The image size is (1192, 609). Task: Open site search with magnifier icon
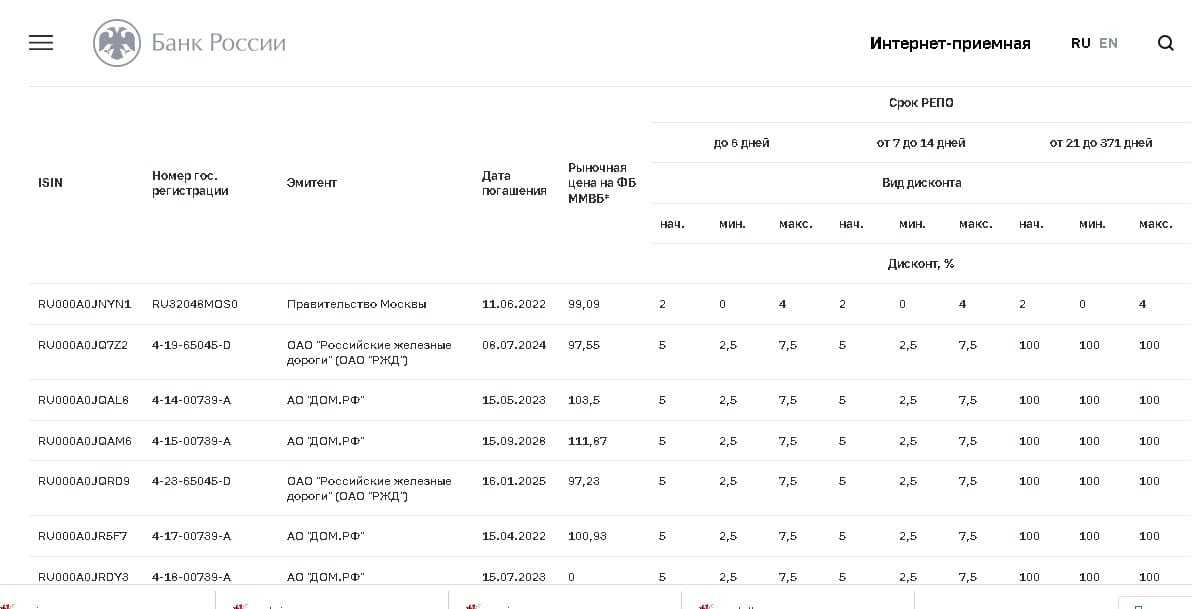coord(1165,43)
